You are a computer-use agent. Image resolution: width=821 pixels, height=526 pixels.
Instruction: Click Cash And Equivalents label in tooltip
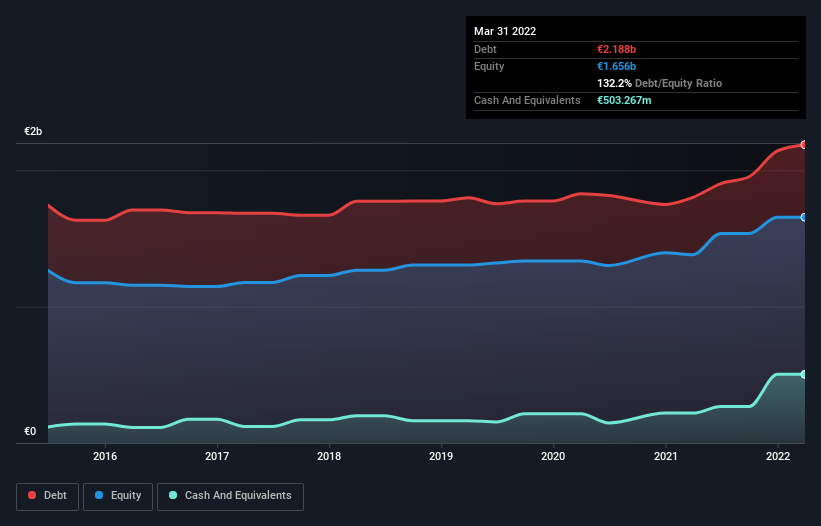coord(527,100)
